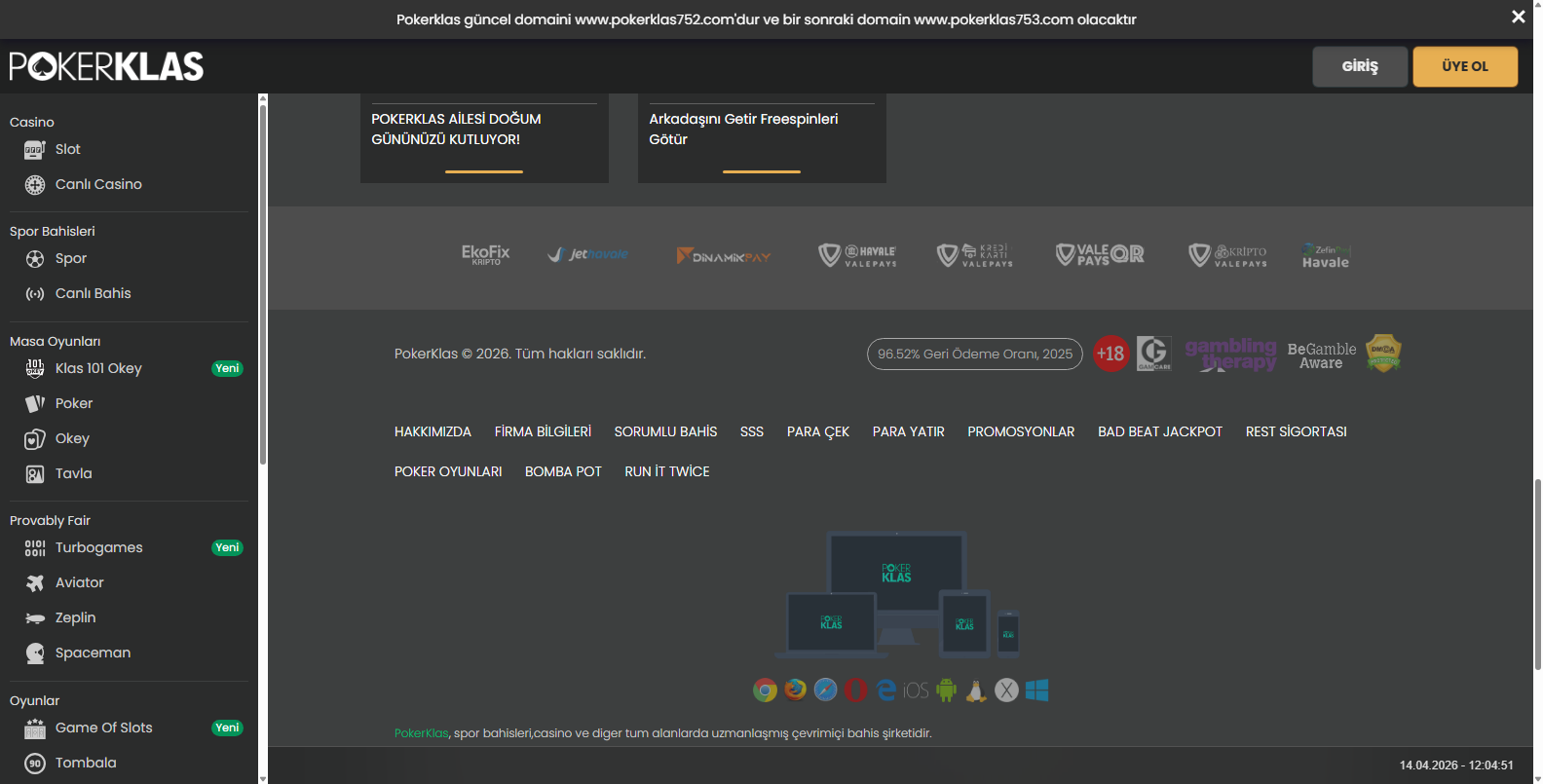Select the Kripto Valepays logo
1543x784 pixels.
[x=1228, y=255]
